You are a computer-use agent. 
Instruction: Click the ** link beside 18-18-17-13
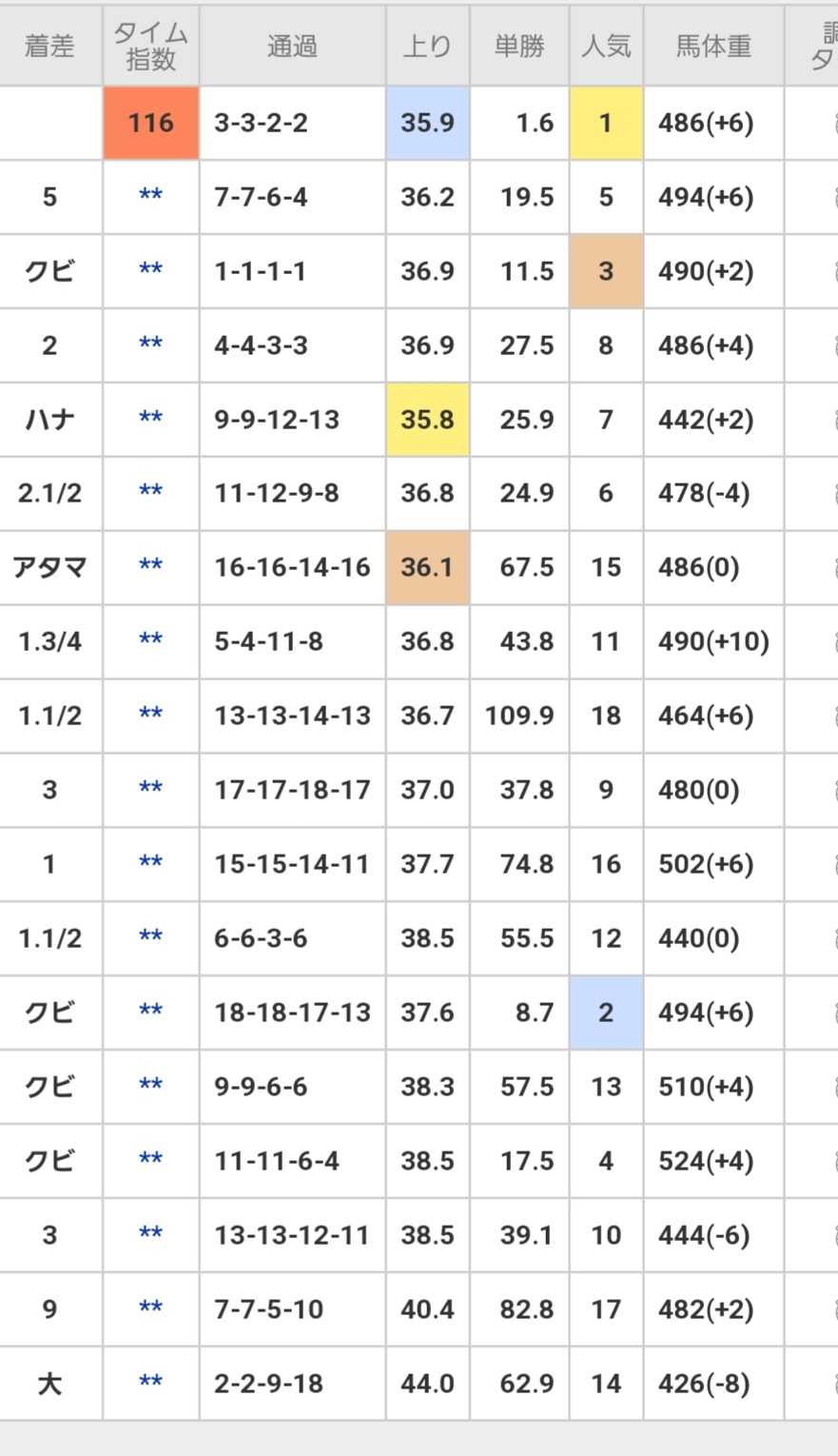pyautogui.click(x=150, y=1011)
